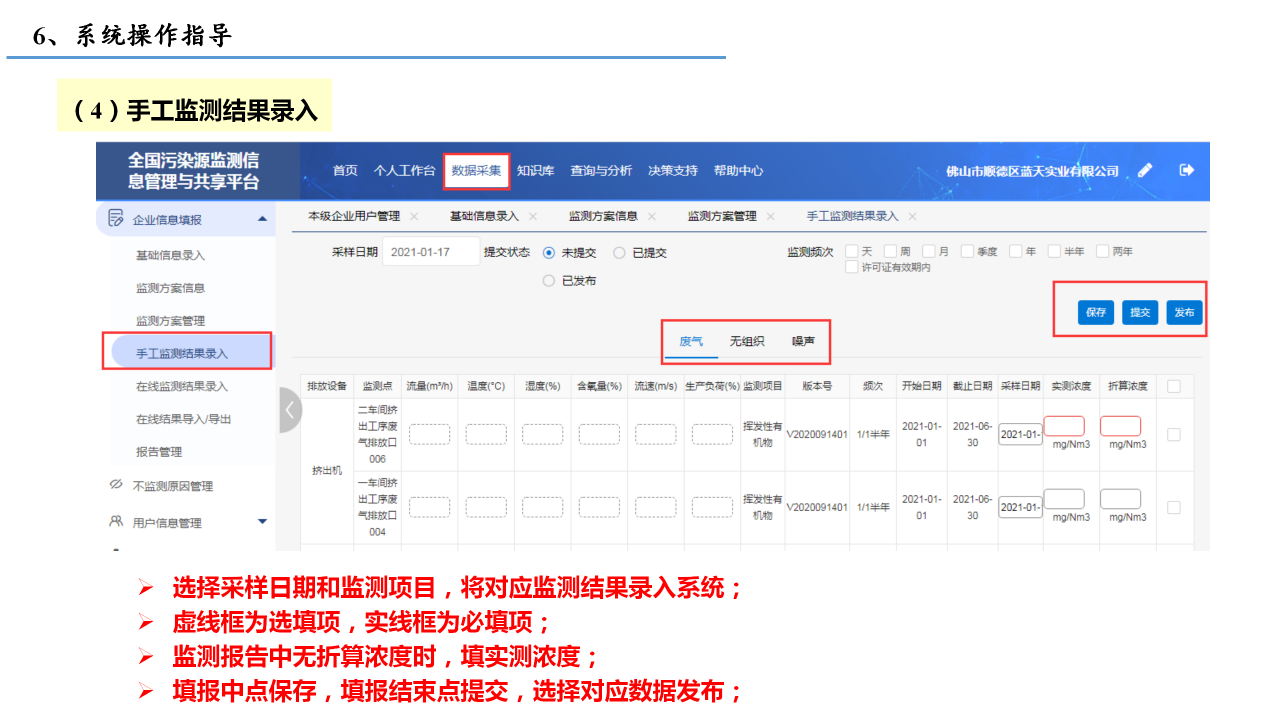Click the 不监测原因管理 eye-slash icon
Screen dimensions: 1280x720
(115, 485)
